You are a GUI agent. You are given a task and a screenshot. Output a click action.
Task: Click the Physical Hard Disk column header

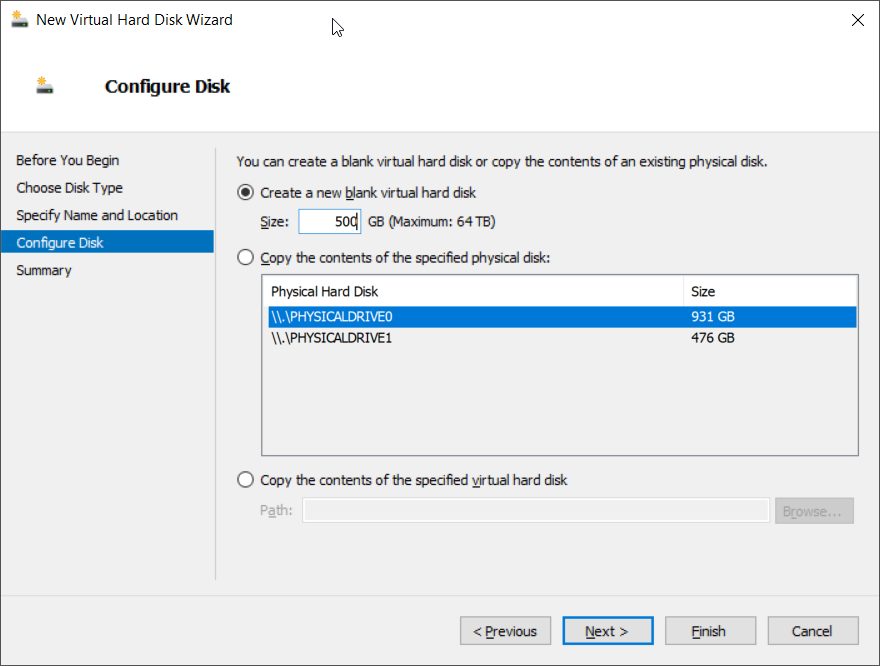473,291
